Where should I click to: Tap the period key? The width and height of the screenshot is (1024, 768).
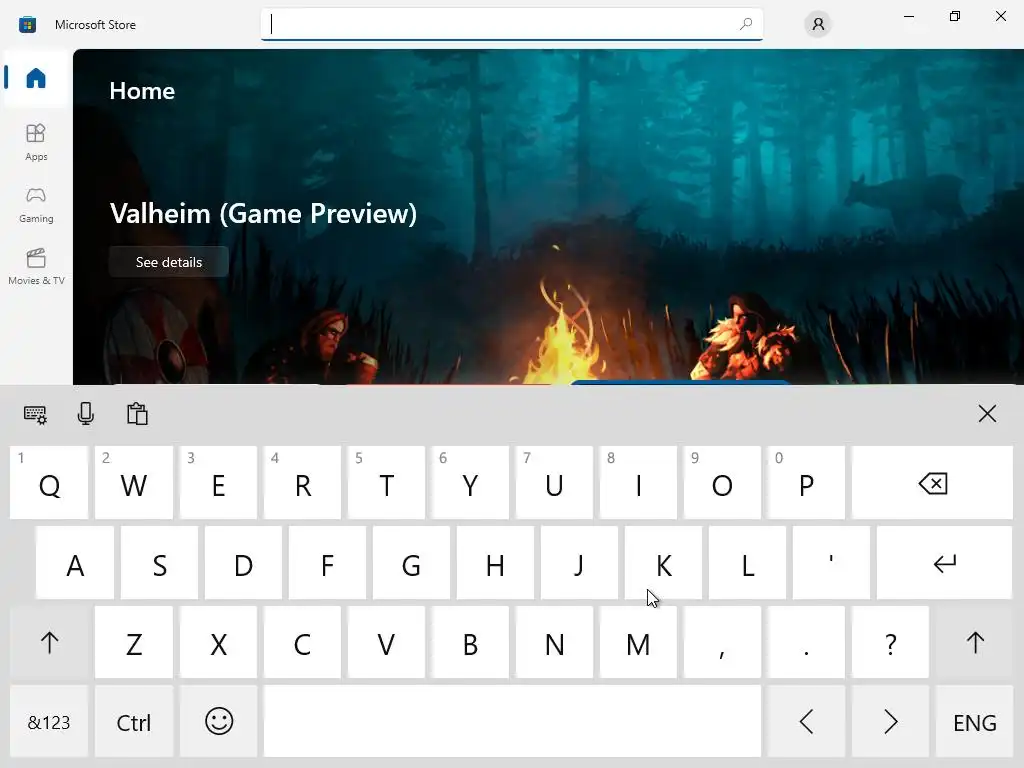806,643
